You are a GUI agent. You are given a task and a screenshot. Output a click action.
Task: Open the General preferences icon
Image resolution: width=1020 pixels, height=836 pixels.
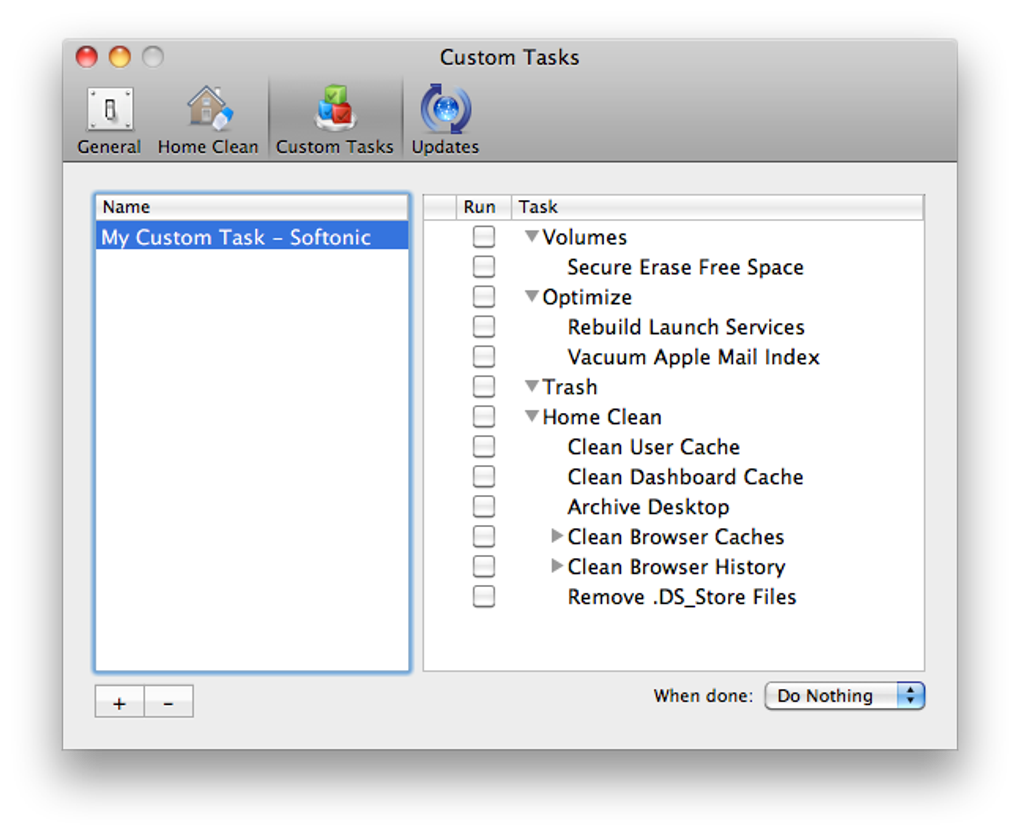tap(109, 109)
